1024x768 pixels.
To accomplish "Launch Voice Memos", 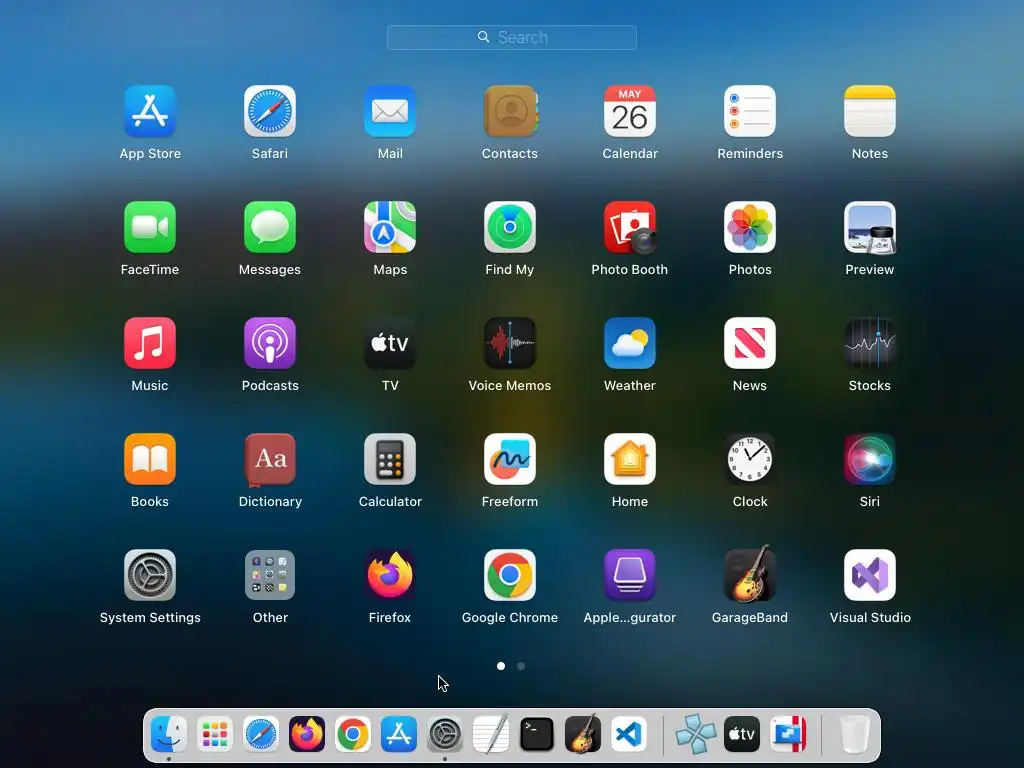I will click(x=510, y=344).
